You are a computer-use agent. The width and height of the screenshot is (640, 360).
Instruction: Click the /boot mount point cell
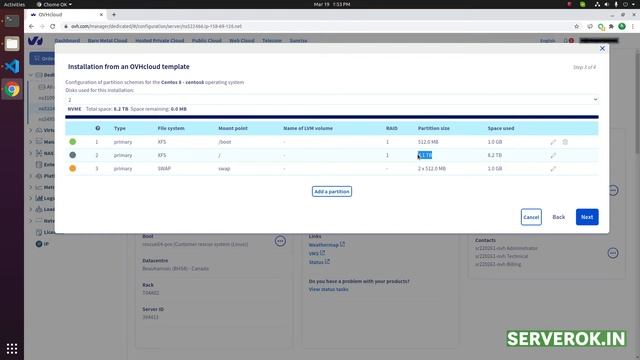pyautogui.click(x=225, y=142)
